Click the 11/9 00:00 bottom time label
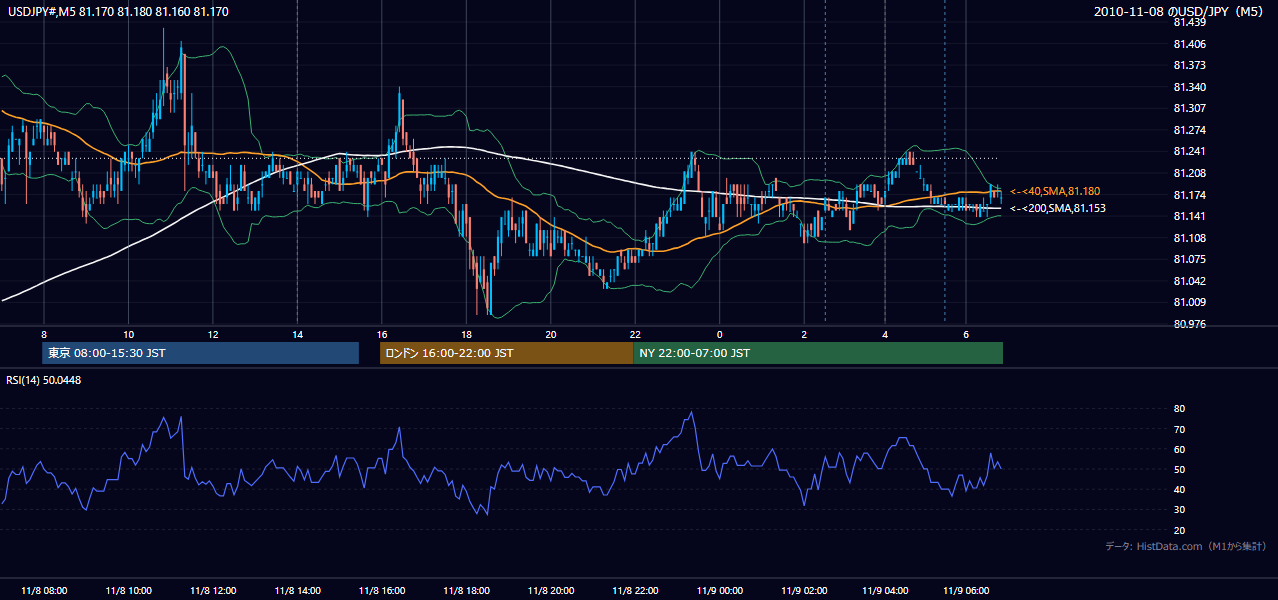1278x600 pixels. [719, 590]
